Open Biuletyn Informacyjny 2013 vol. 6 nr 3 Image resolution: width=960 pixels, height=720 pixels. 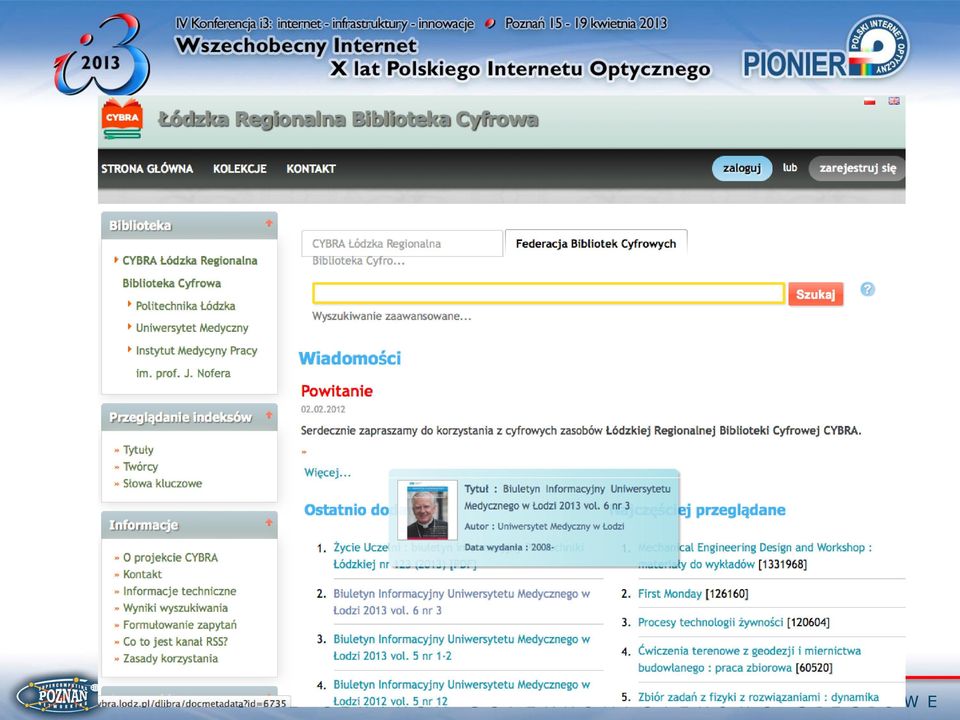[x=462, y=602]
